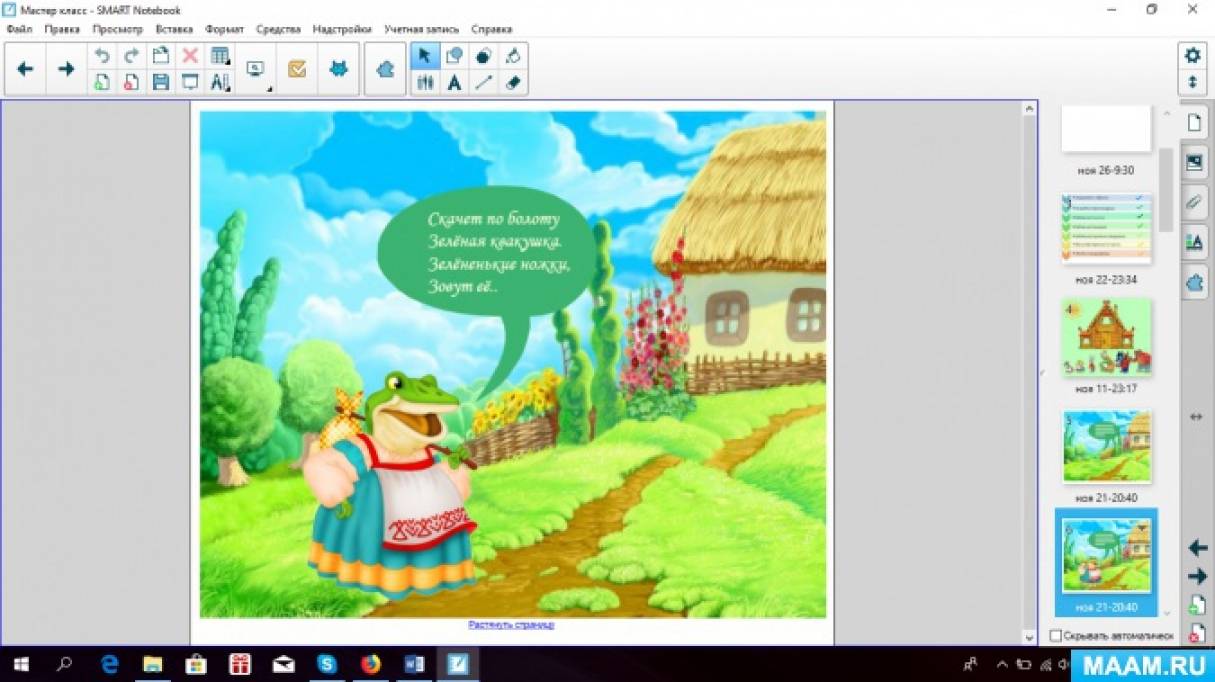Delete page with sidebar red X icon

[1197, 633]
